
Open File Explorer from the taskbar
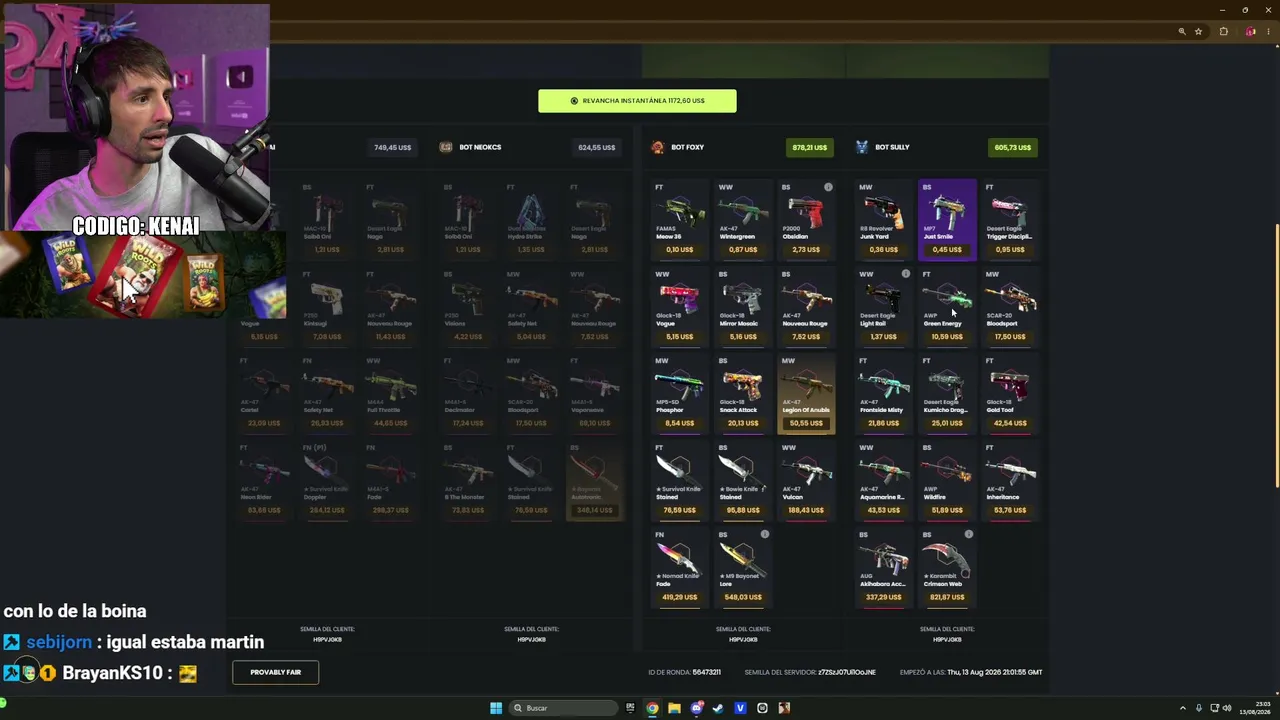(674, 708)
